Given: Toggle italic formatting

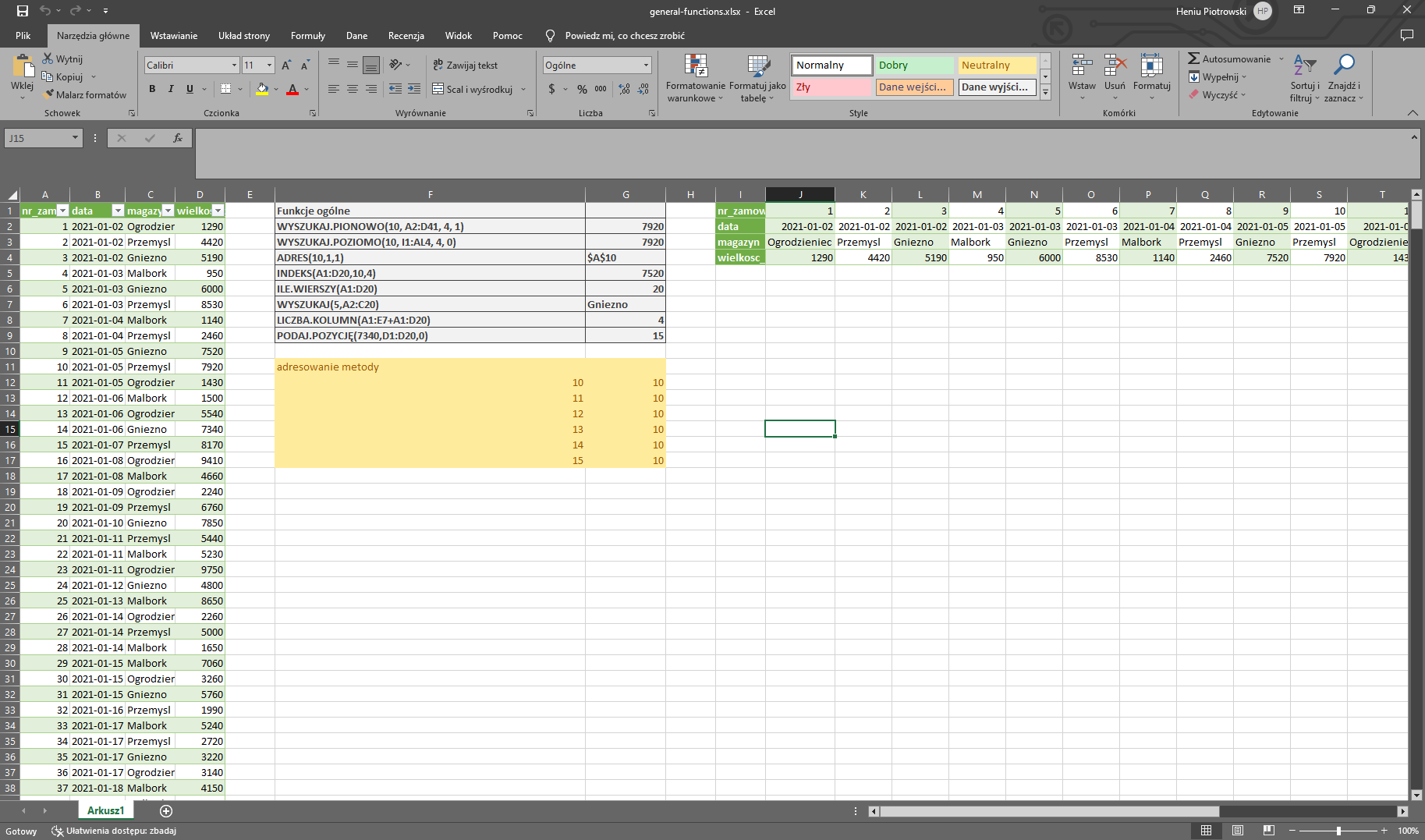Looking at the screenshot, I should click(x=171, y=89).
